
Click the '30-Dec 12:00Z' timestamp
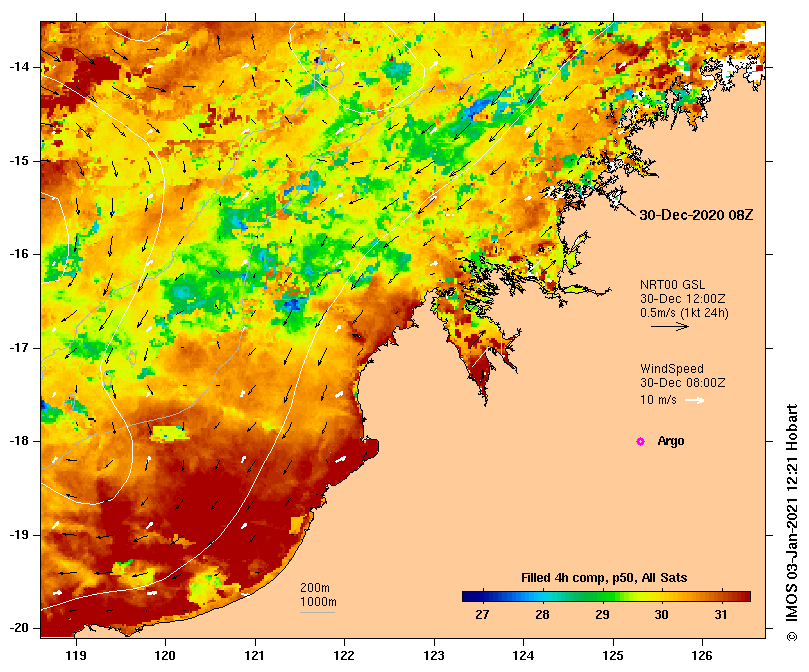point(683,299)
